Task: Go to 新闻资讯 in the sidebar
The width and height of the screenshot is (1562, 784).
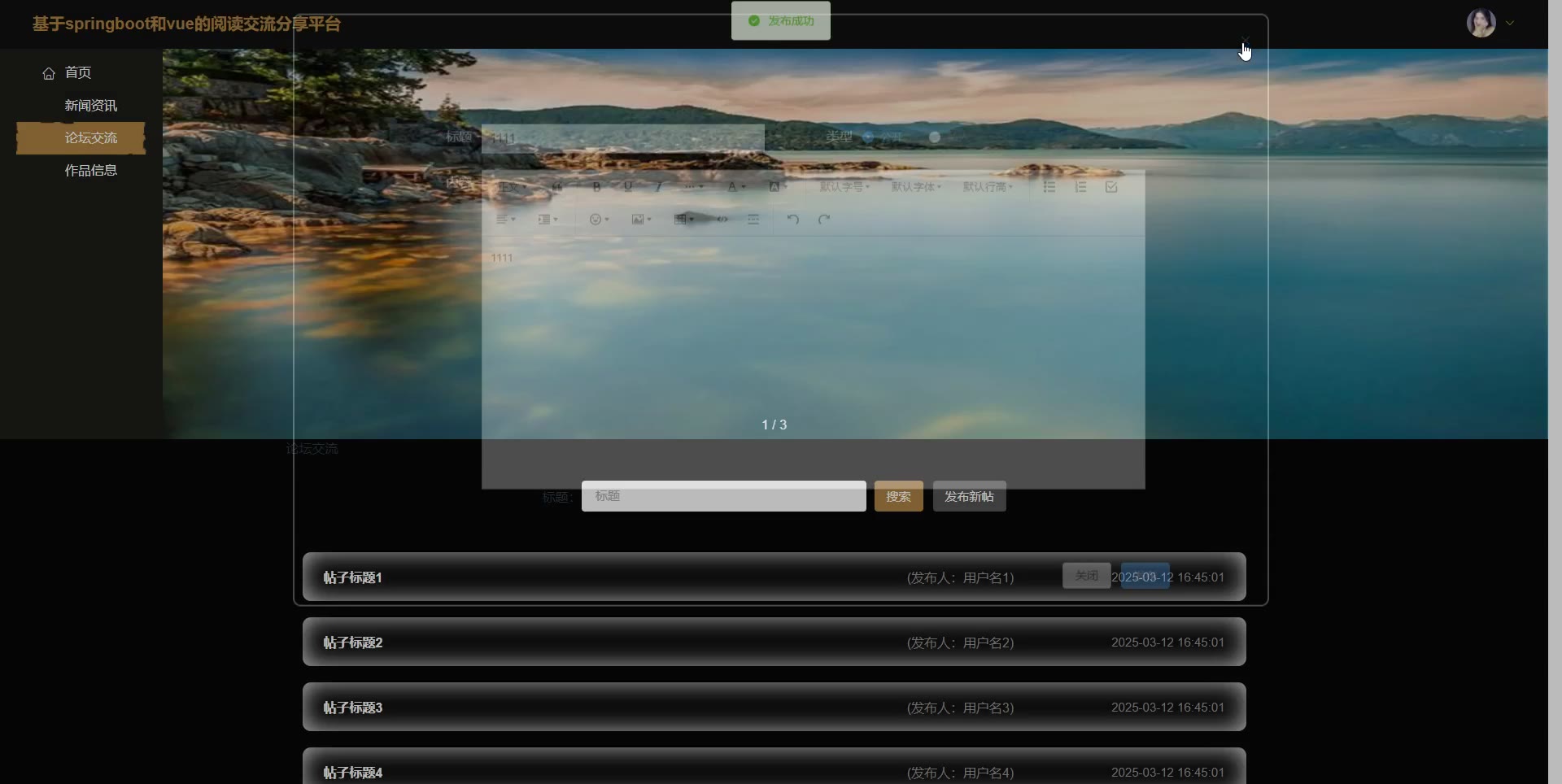Action: (90, 106)
